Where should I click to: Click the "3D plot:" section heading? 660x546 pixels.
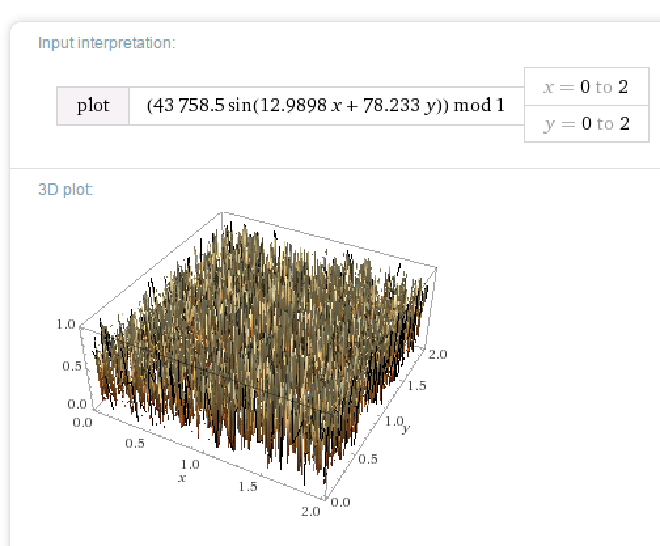65,189
